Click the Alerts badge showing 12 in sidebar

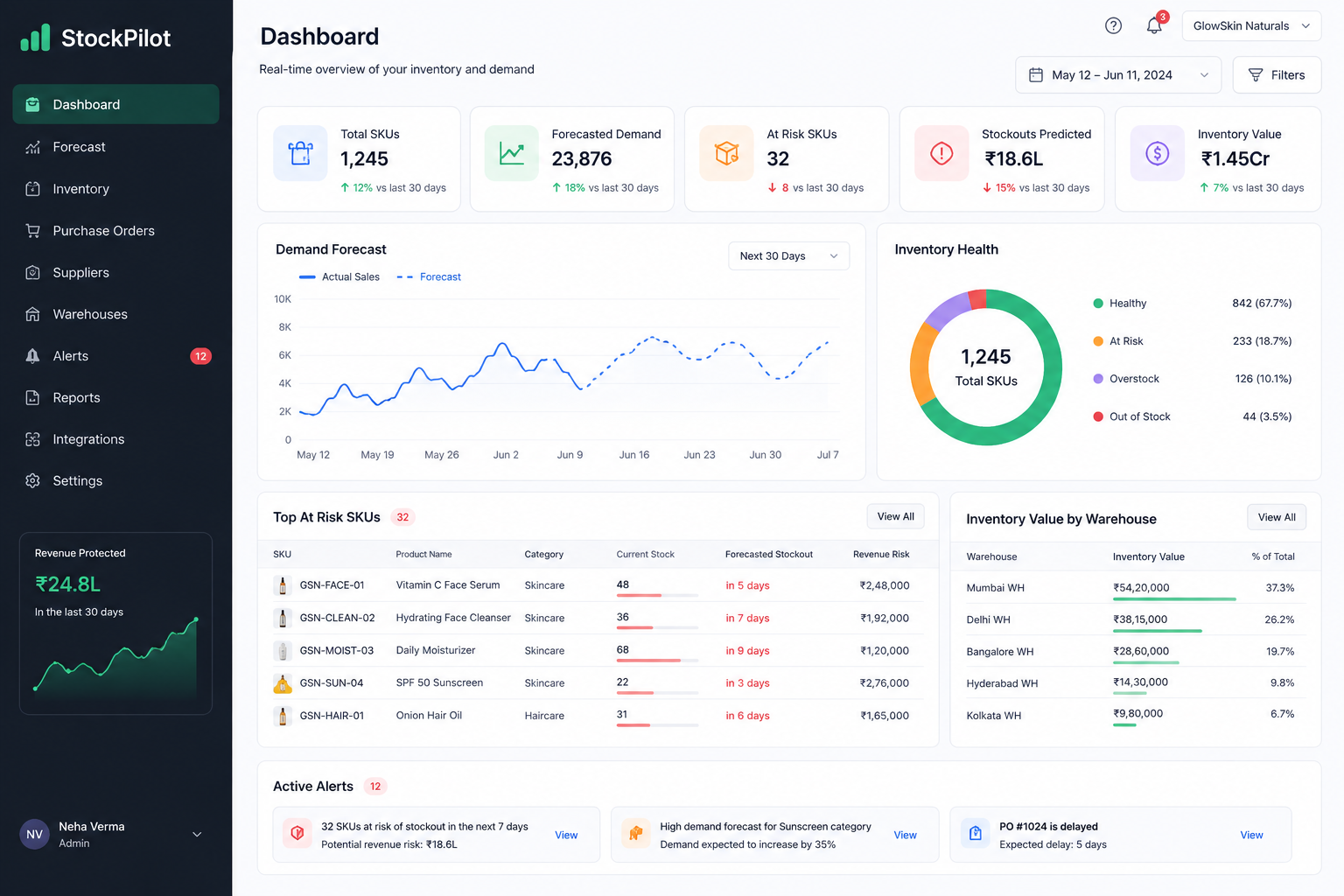pyautogui.click(x=201, y=356)
